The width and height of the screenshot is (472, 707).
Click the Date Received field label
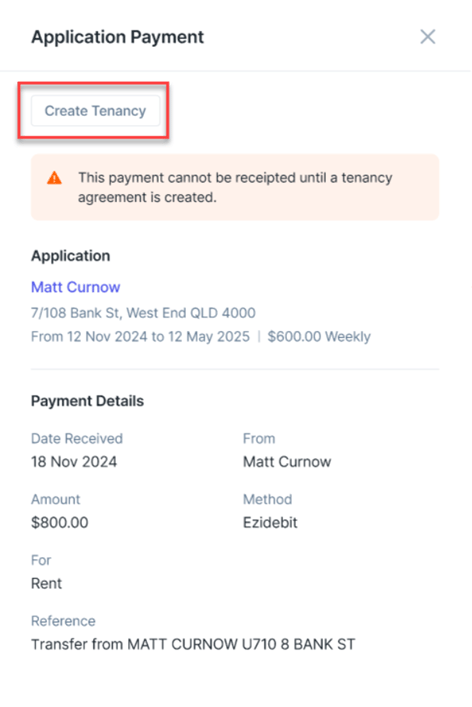[x=77, y=438]
